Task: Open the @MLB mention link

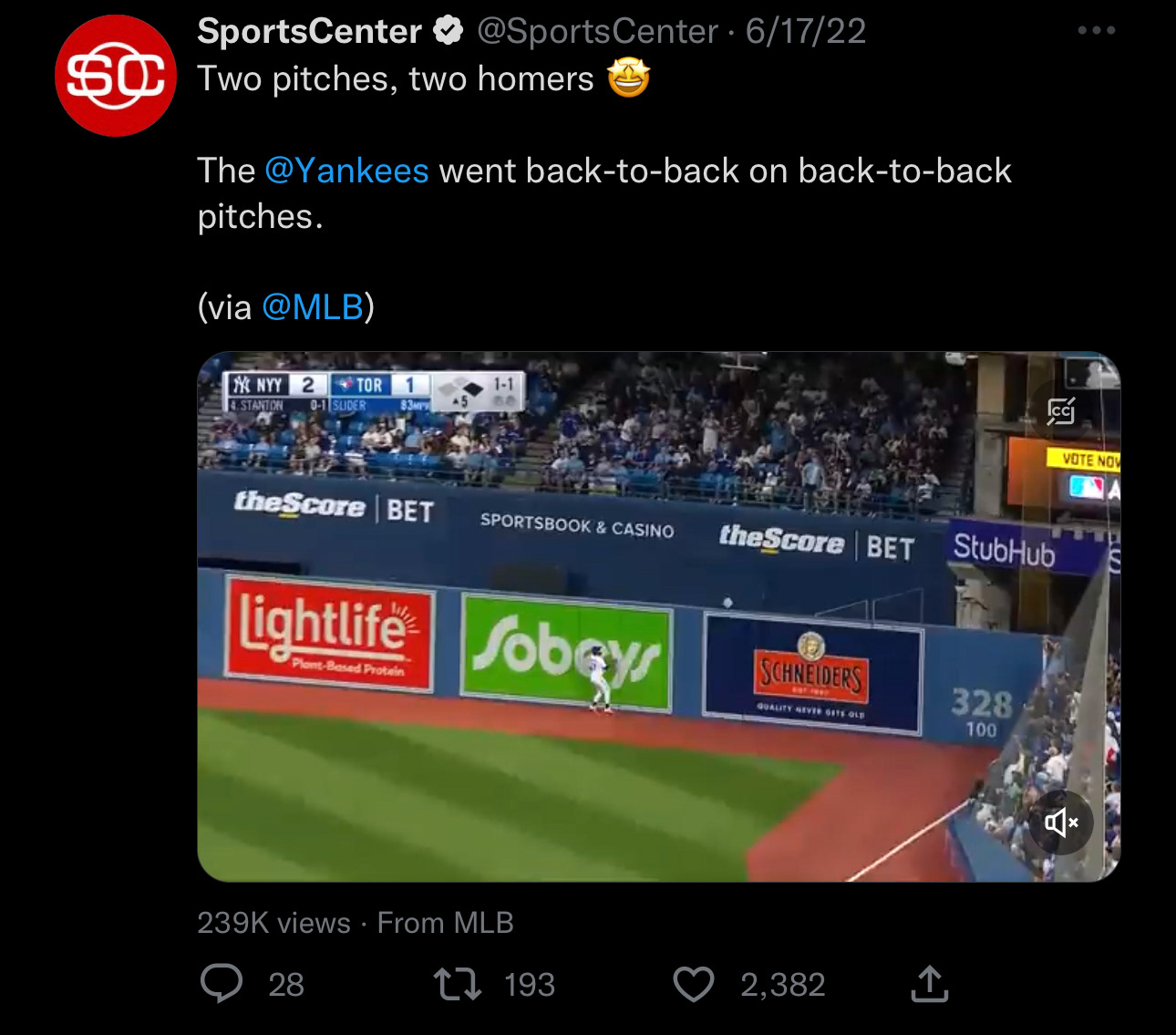Action: pos(313,307)
